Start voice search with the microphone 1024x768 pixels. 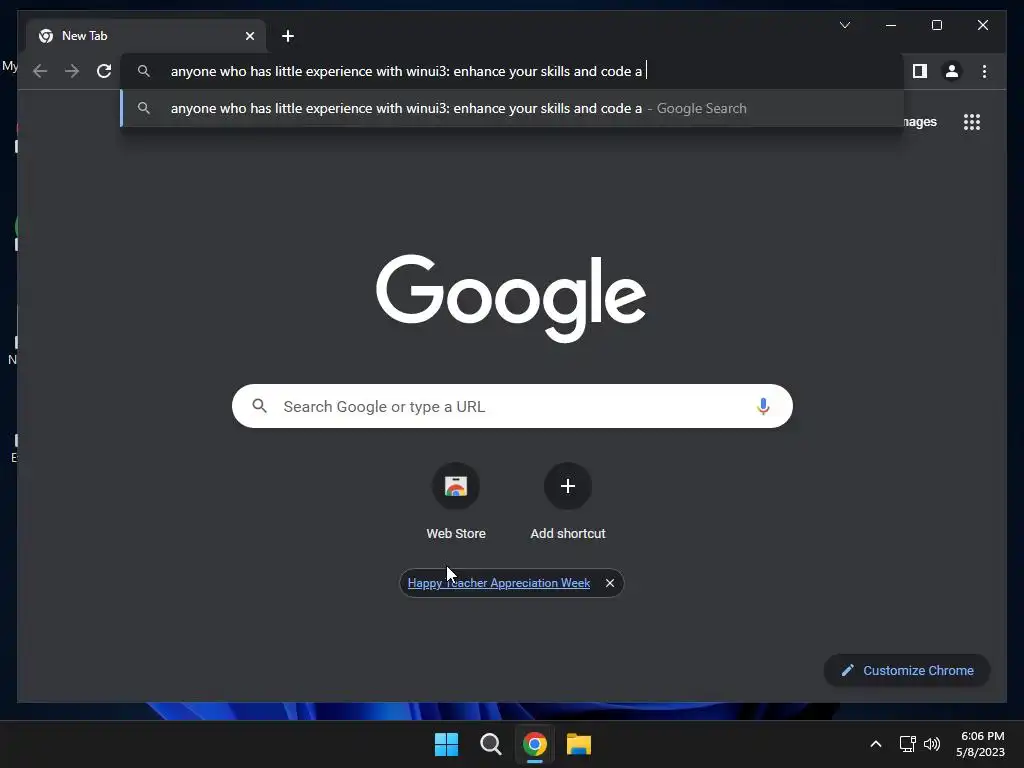[x=763, y=406]
